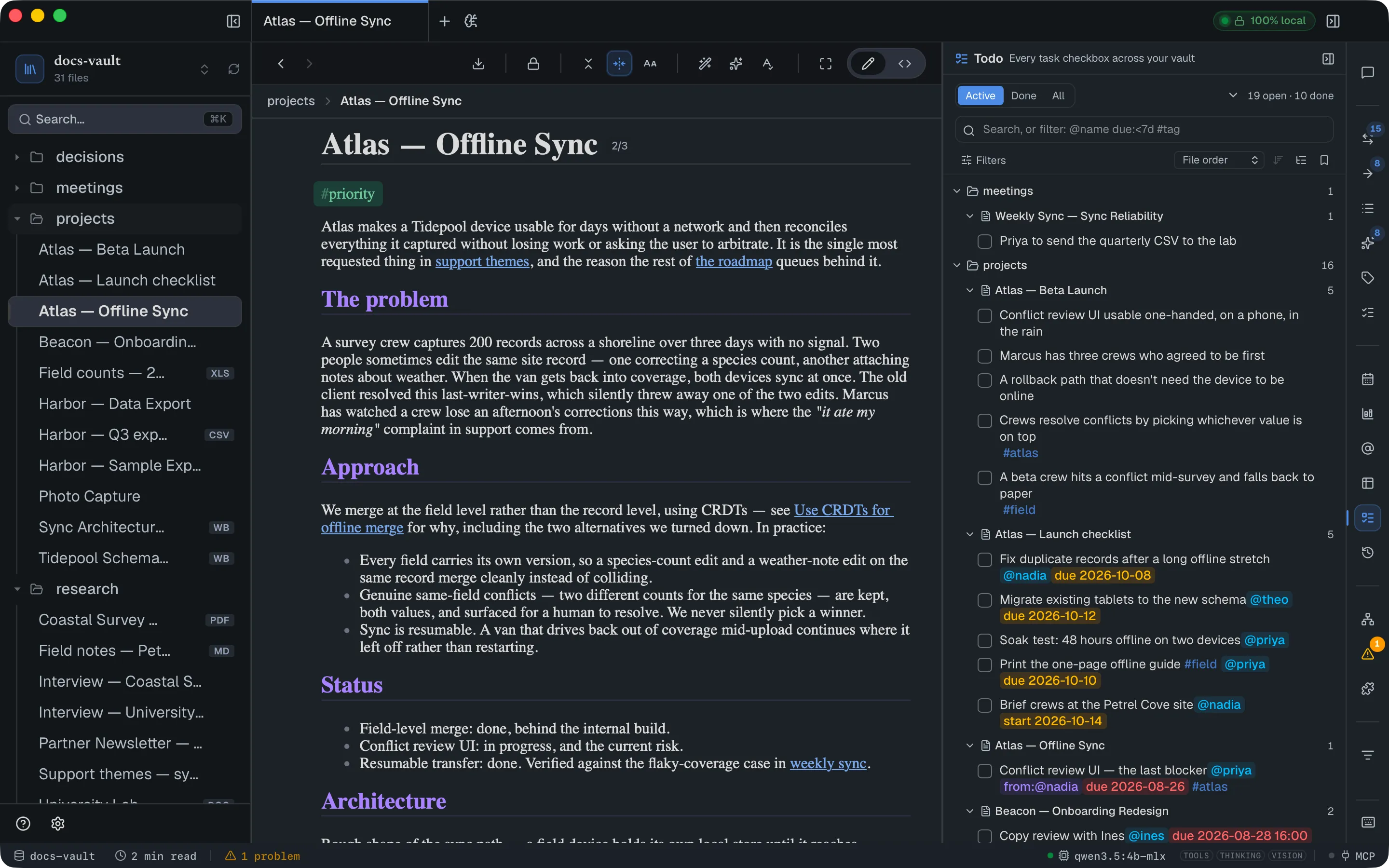
Task: Select the Done tab in Todo
Action: pos(1023,96)
